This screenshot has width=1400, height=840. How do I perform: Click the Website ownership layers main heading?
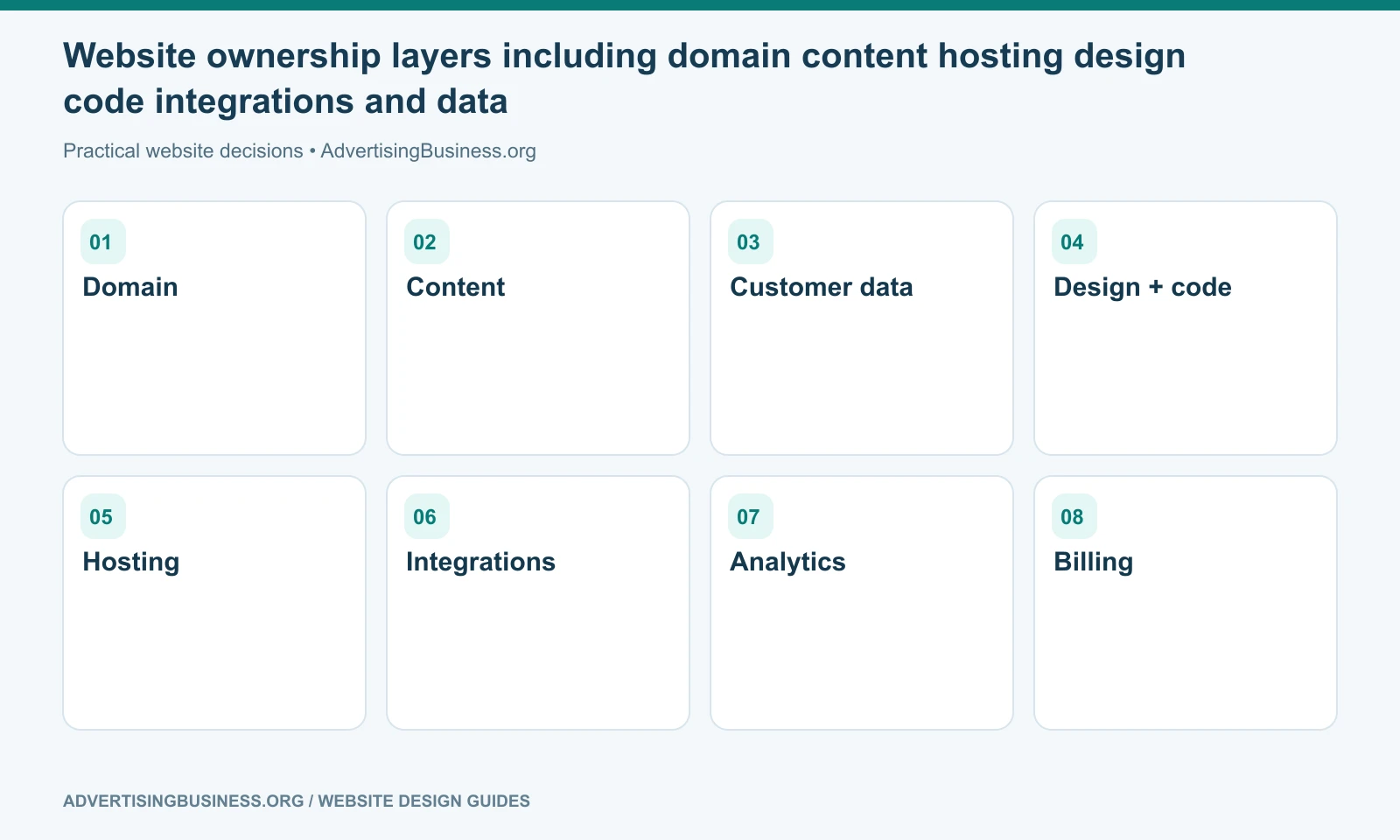point(624,79)
